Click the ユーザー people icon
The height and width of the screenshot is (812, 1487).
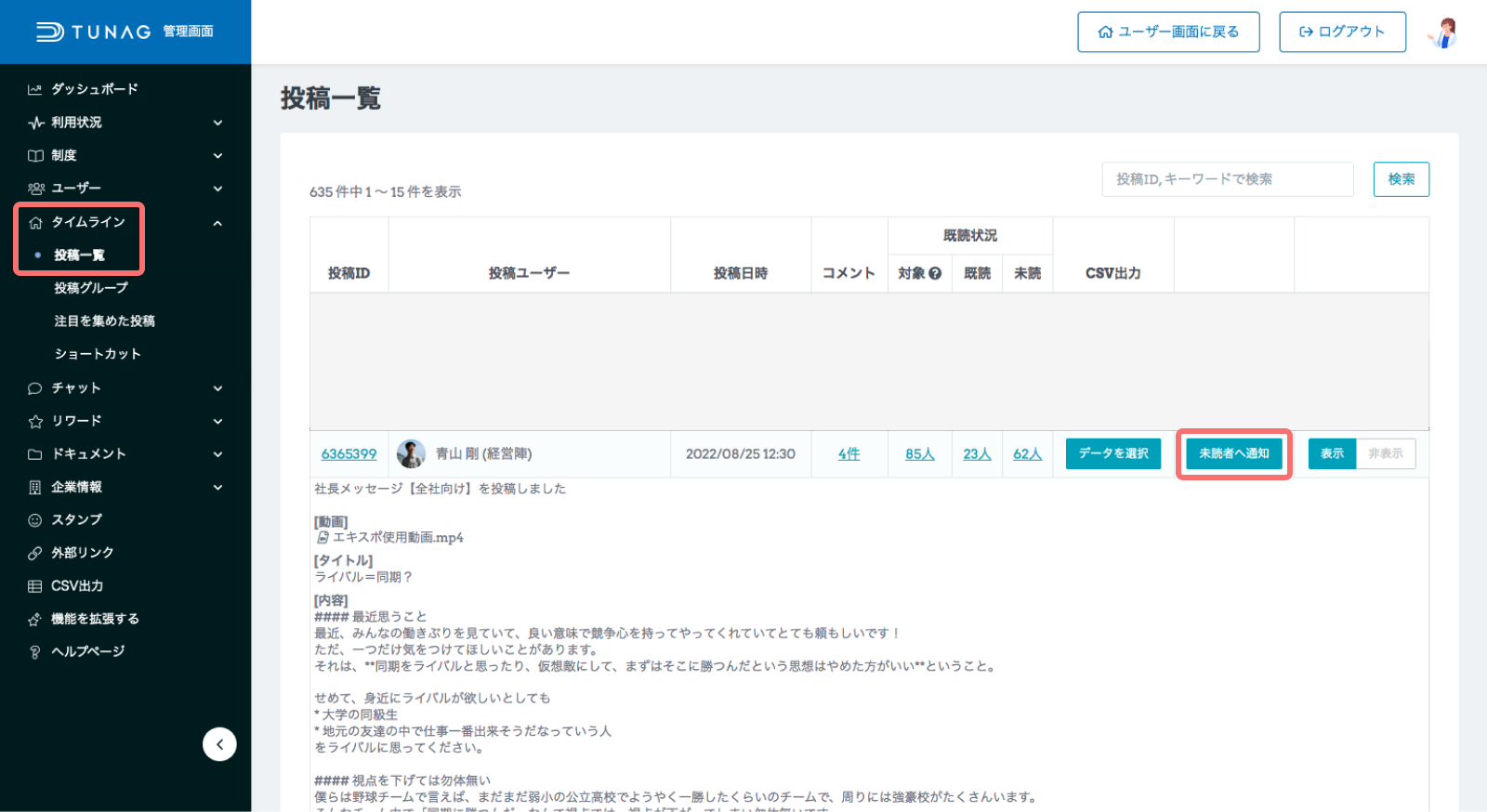tap(35, 189)
